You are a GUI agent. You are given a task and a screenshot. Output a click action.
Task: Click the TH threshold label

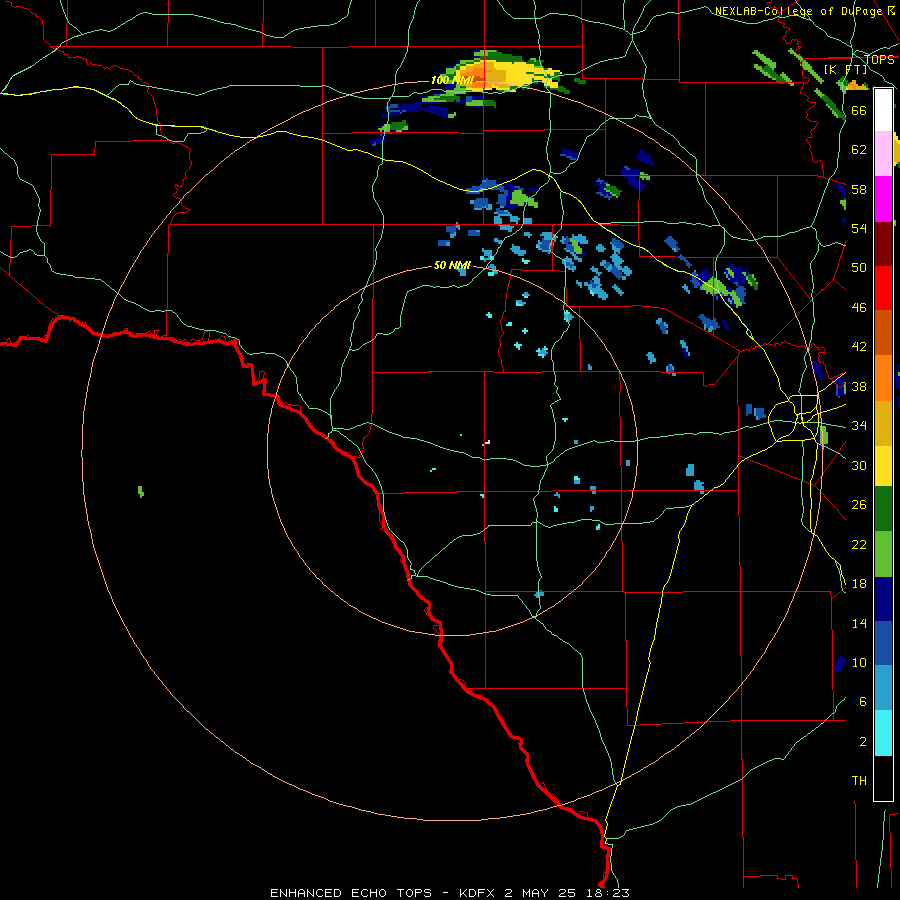pos(859,781)
